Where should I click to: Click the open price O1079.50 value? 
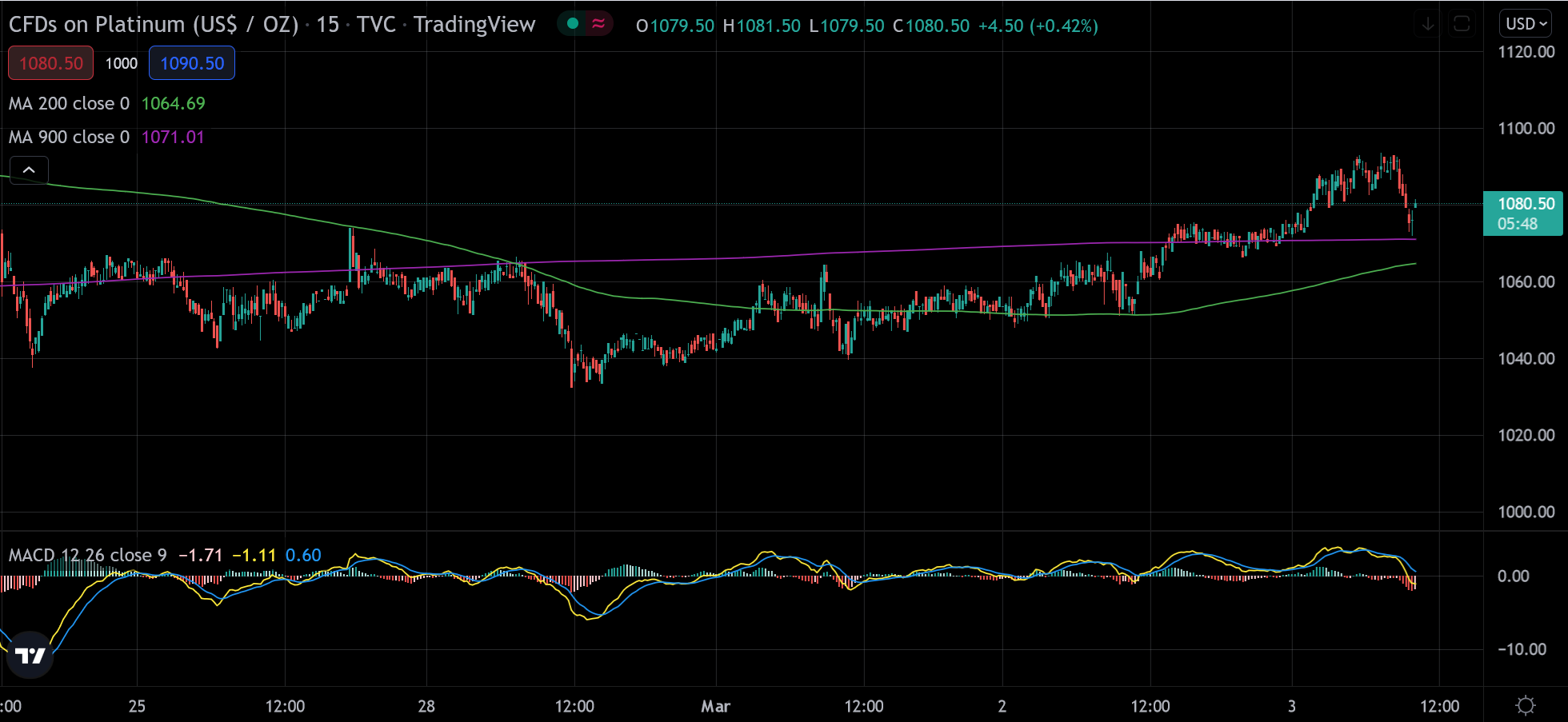675,26
